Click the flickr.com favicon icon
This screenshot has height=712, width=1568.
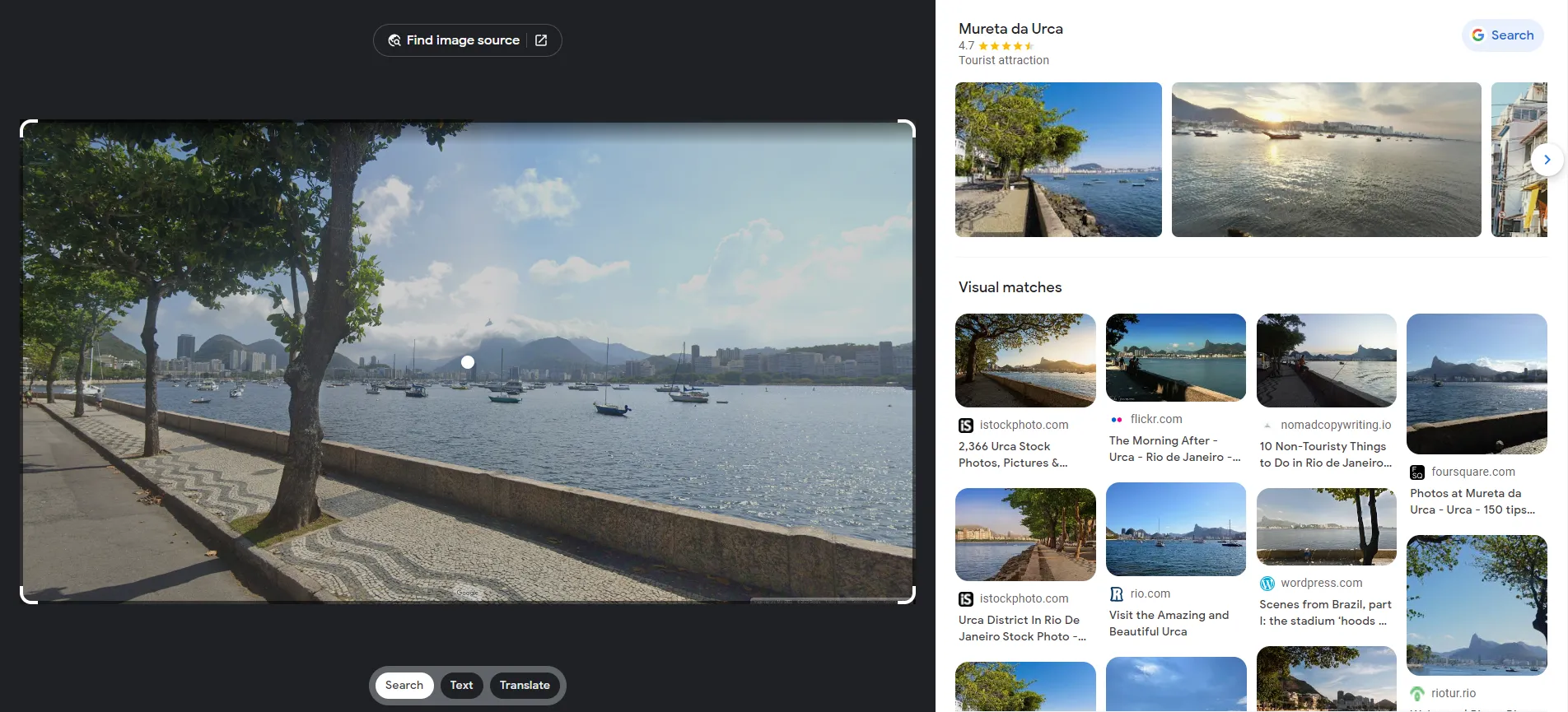pos(1117,420)
